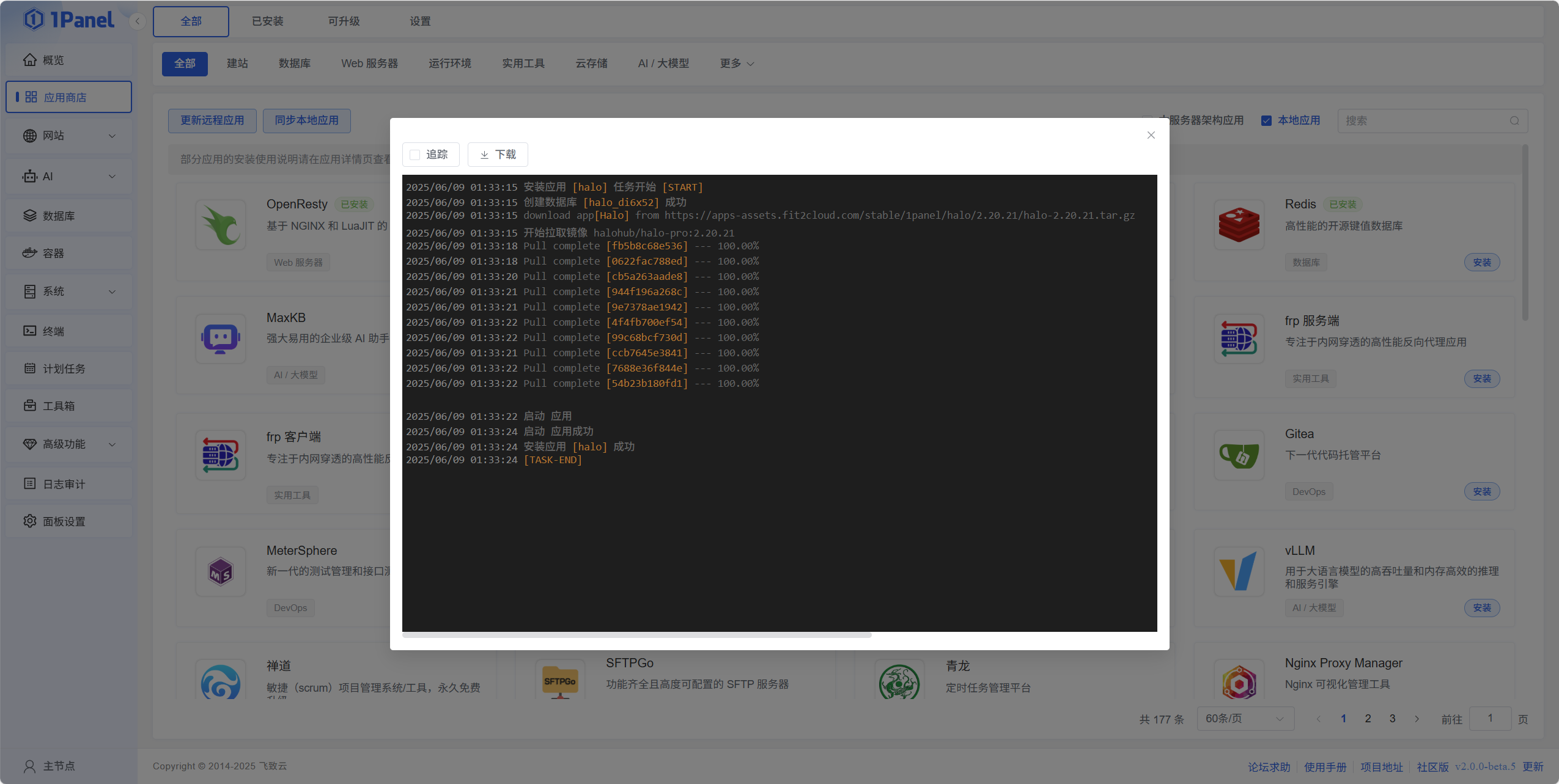This screenshot has width=1559, height=784.
Task: Switch to the 已安装 tab
Action: point(268,21)
